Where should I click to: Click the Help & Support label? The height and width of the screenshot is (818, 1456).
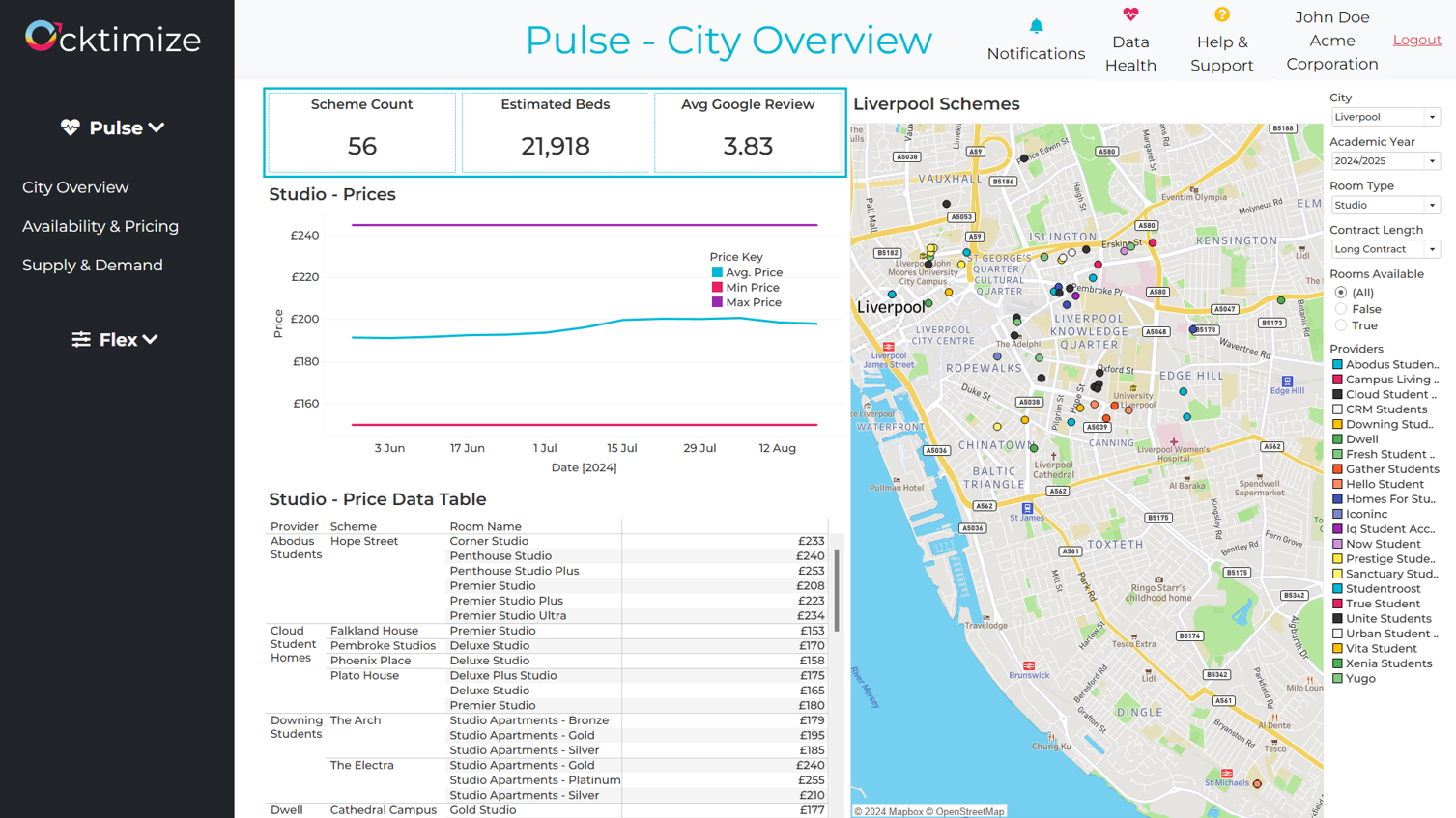click(1222, 53)
